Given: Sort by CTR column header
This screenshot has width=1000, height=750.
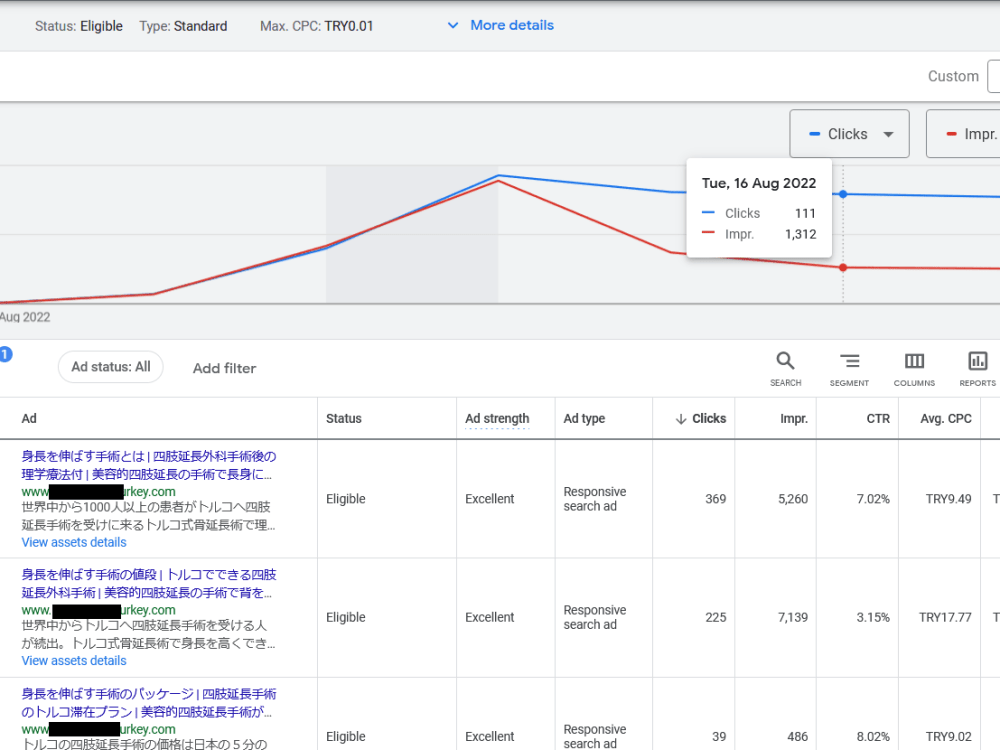Looking at the screenshot, I should (878, 418).
